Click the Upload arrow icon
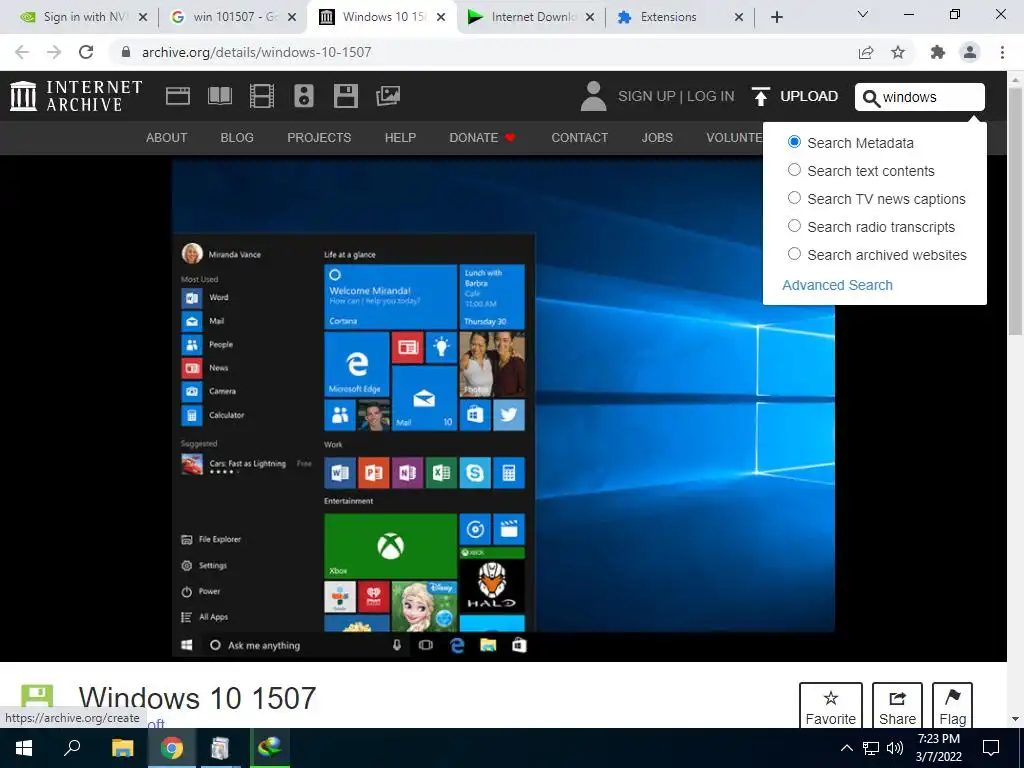Image resolution: width=1024 pixels, height=768 pixels. (760, 97)
